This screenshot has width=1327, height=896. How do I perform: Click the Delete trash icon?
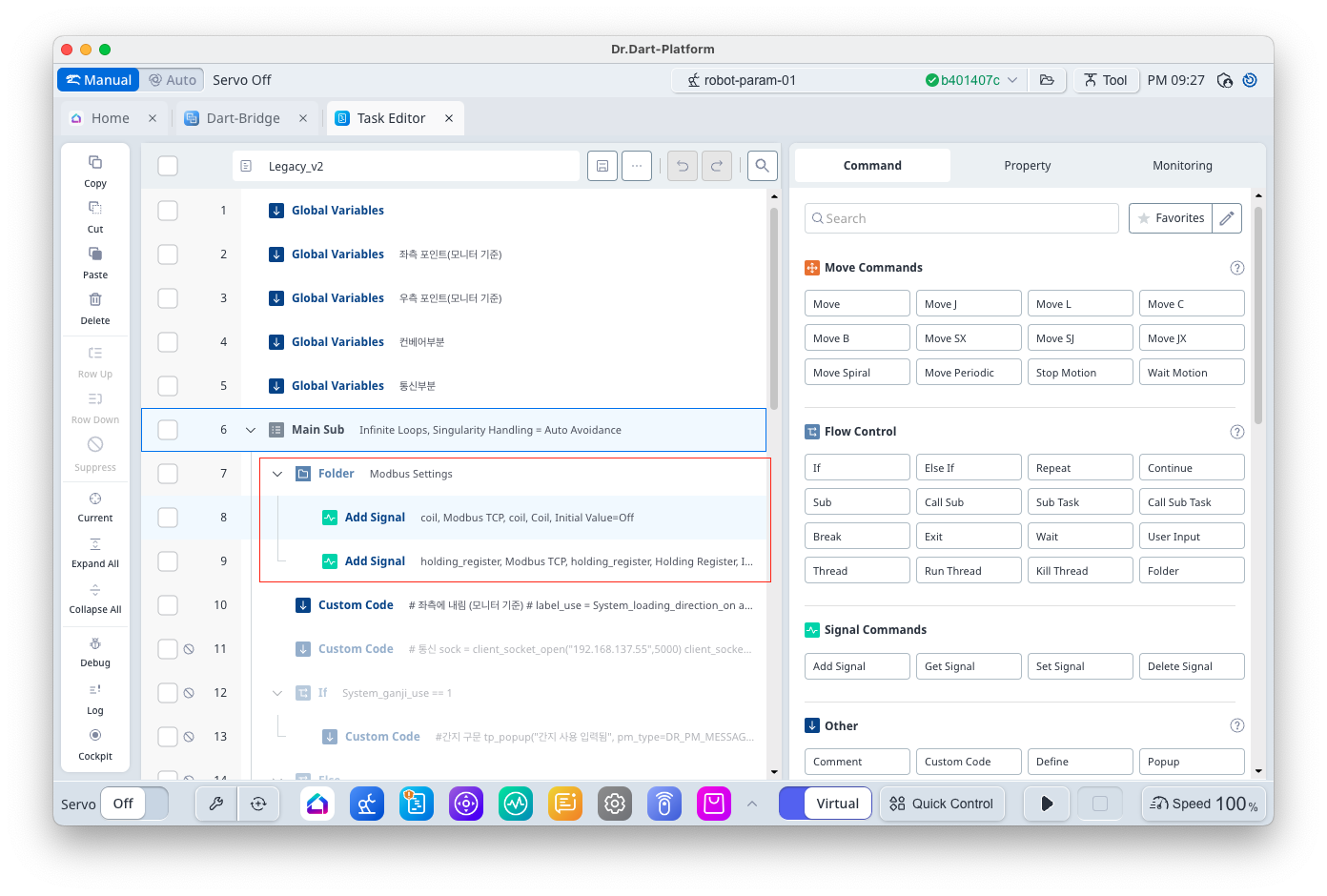pyautogui.click(x=95, y=300)
